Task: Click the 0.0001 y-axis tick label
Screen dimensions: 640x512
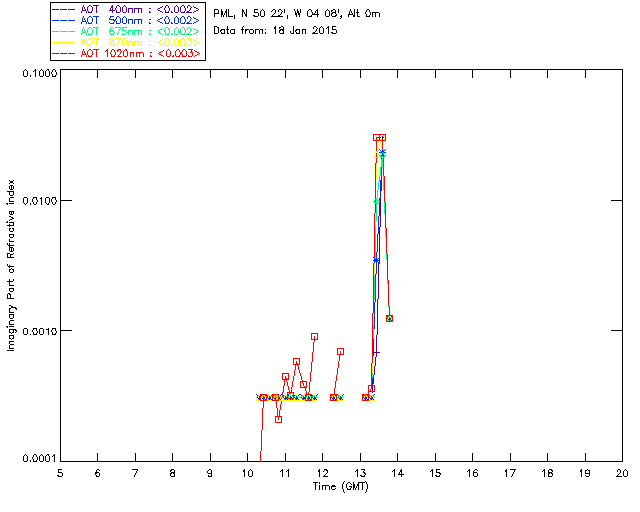Action: coord(39,459)
